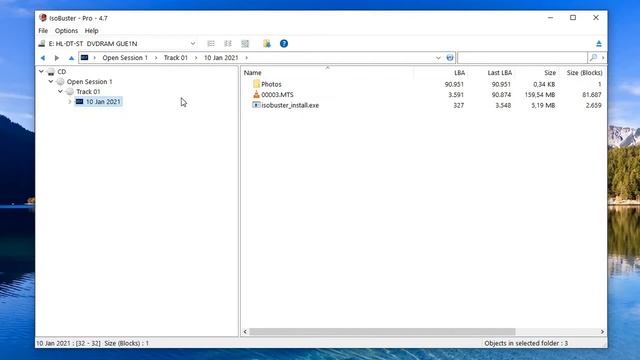
Task: Click the isobuster_install.exe file icon
Action: [256, 105]
